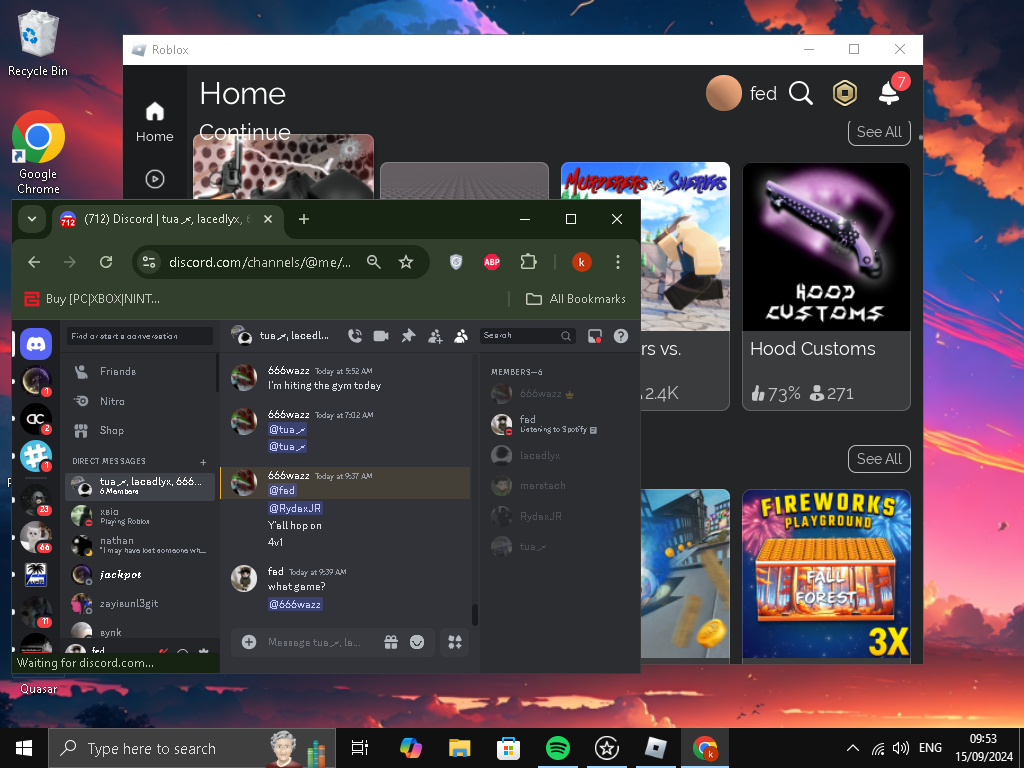Image resolution: width=1024 pixels, height=768 pixels.
Task: Open Roblox Home sidebar button
Action: coord(155,122)
